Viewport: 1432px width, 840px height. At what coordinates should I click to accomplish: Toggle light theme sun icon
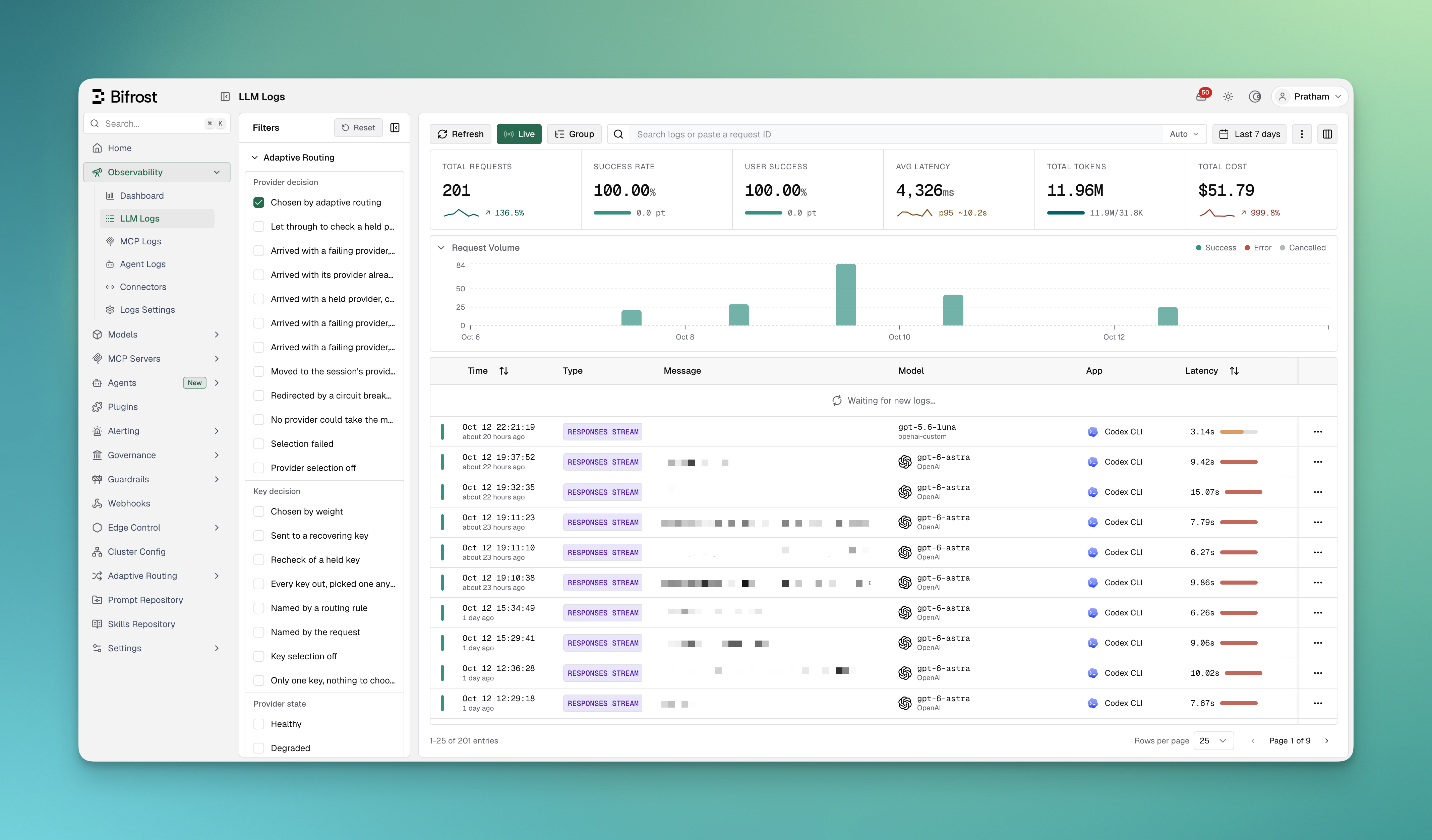[x=1228, y=97]
